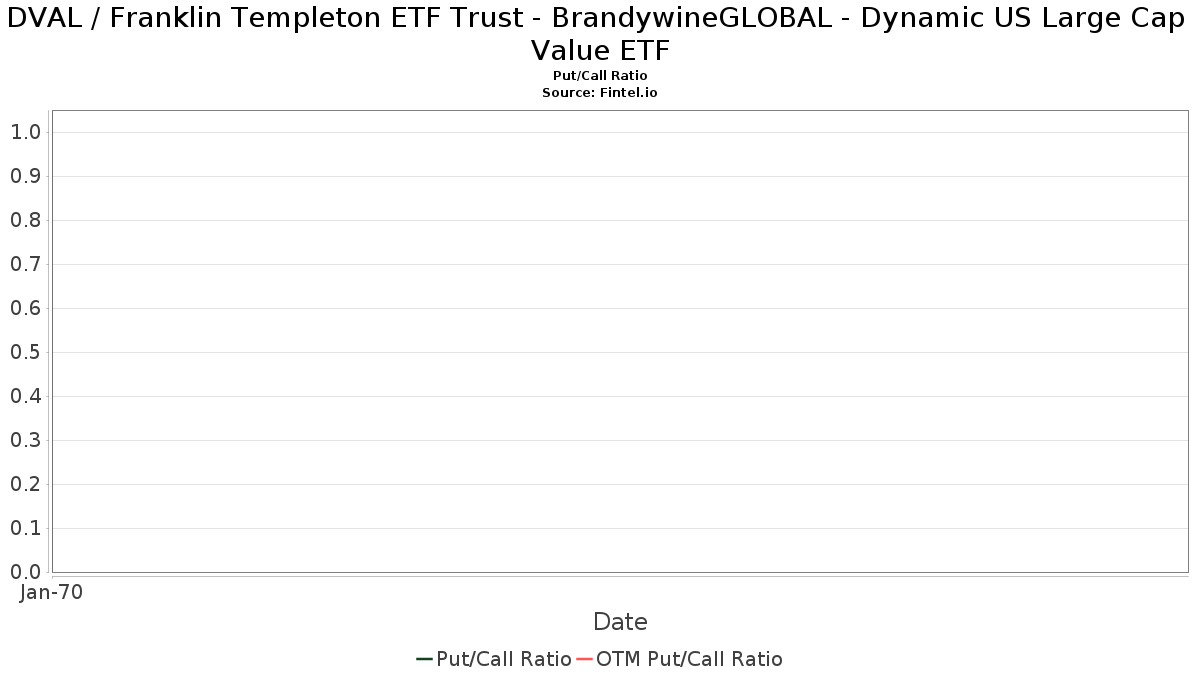Click the 0.2 y-axis label
Screen dimensions: 1200x675
click(x=25, y=484)
